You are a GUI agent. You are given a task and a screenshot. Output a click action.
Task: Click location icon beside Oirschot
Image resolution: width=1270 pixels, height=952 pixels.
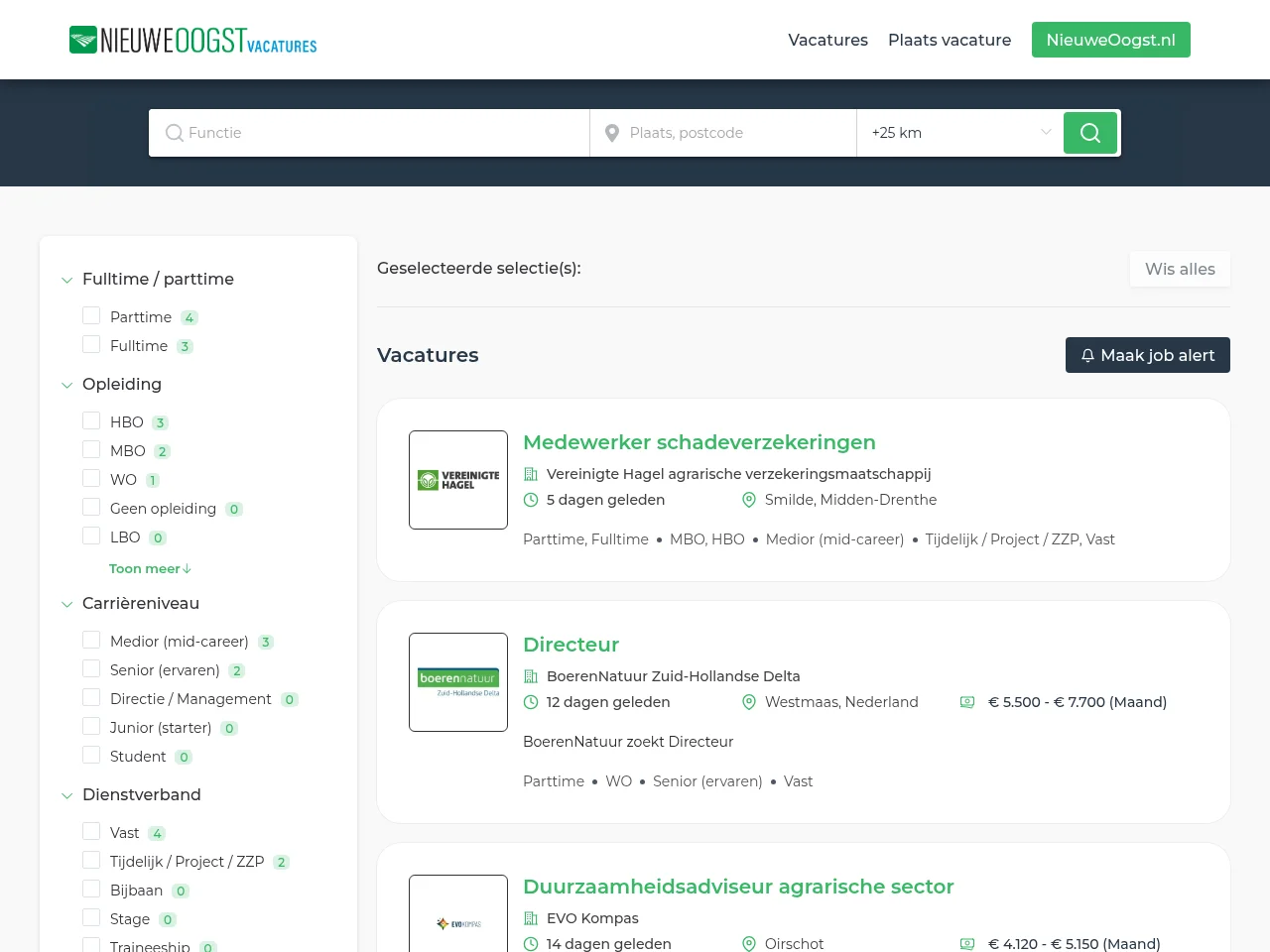tap(749, 944)
